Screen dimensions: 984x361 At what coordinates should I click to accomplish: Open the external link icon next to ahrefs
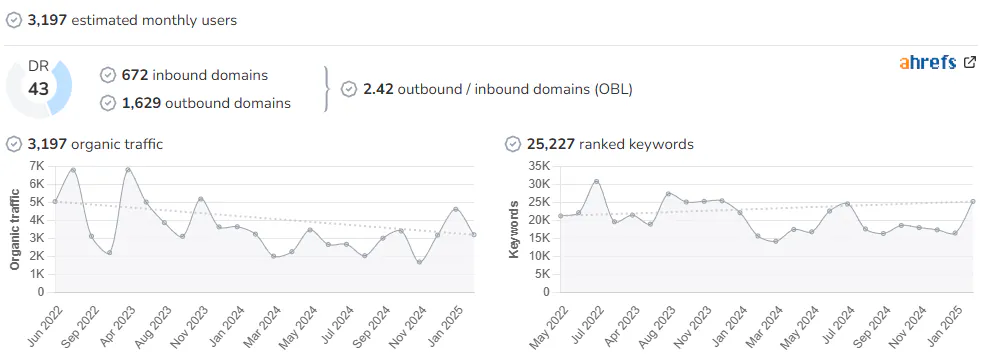(x=970, y=62)
